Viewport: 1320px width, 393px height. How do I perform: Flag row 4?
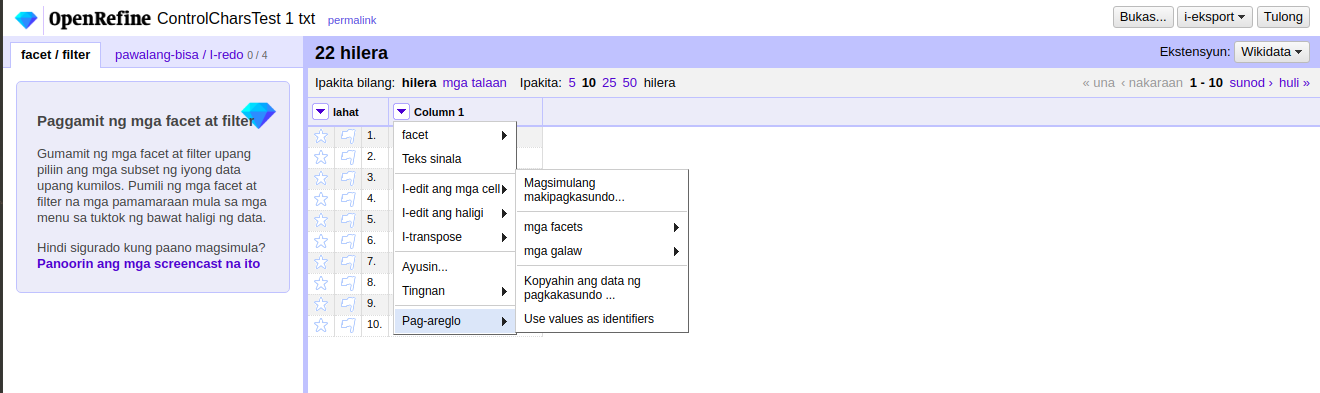click(x=348, y=199)
